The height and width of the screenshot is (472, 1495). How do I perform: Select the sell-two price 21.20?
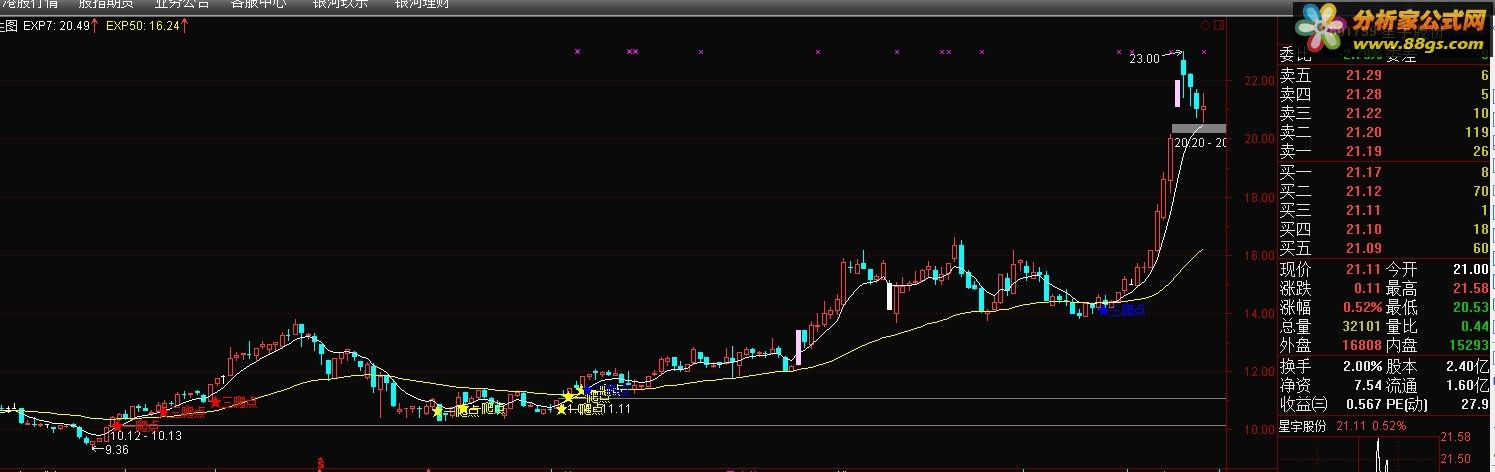pyautogui.click(x=1364, y=132)
